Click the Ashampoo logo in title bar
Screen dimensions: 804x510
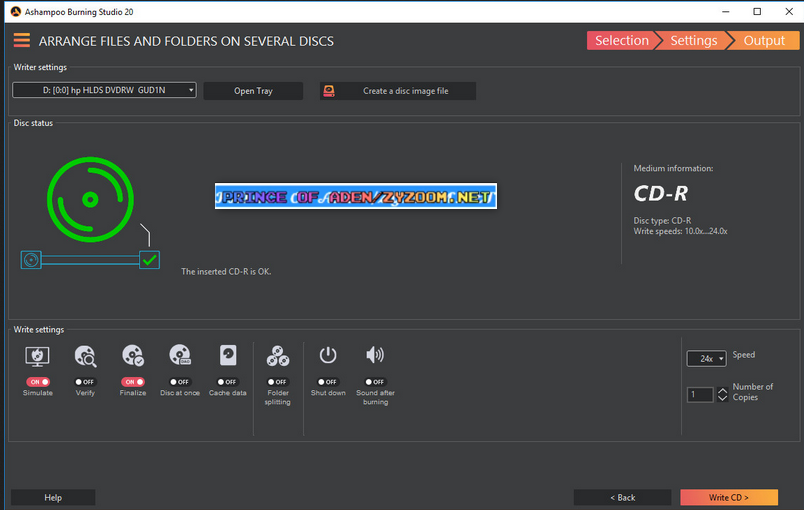tap(16, 11)
